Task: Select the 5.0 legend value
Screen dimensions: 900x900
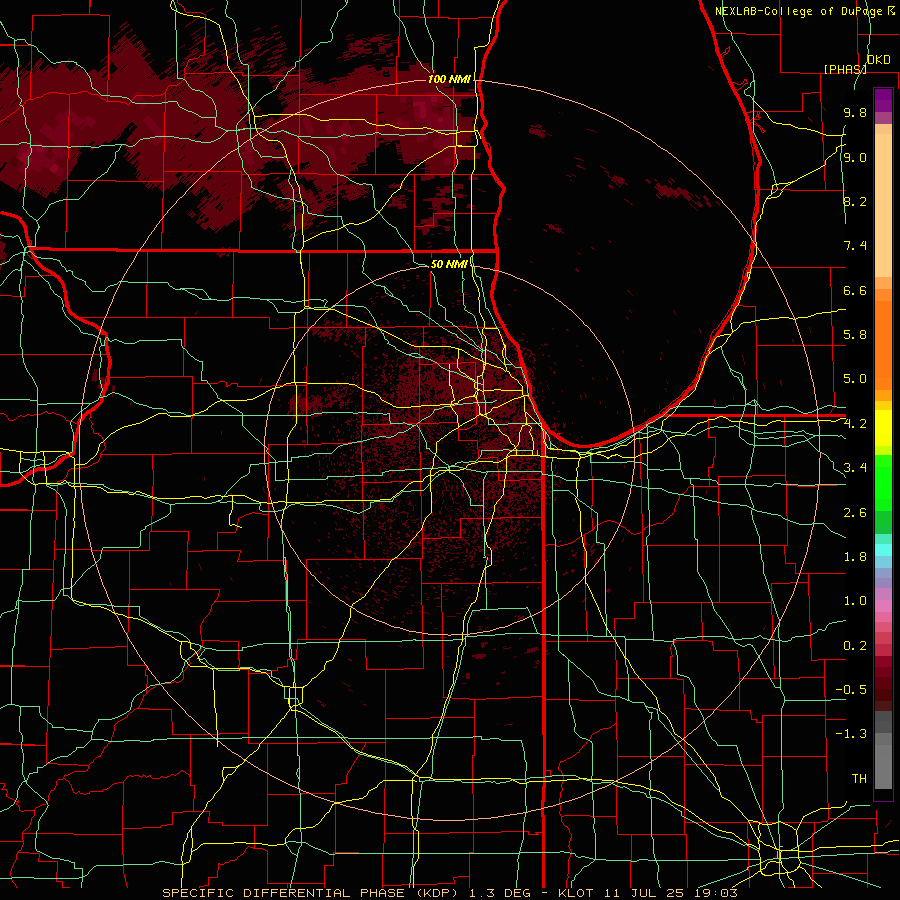Action: [x=855, y=379]
